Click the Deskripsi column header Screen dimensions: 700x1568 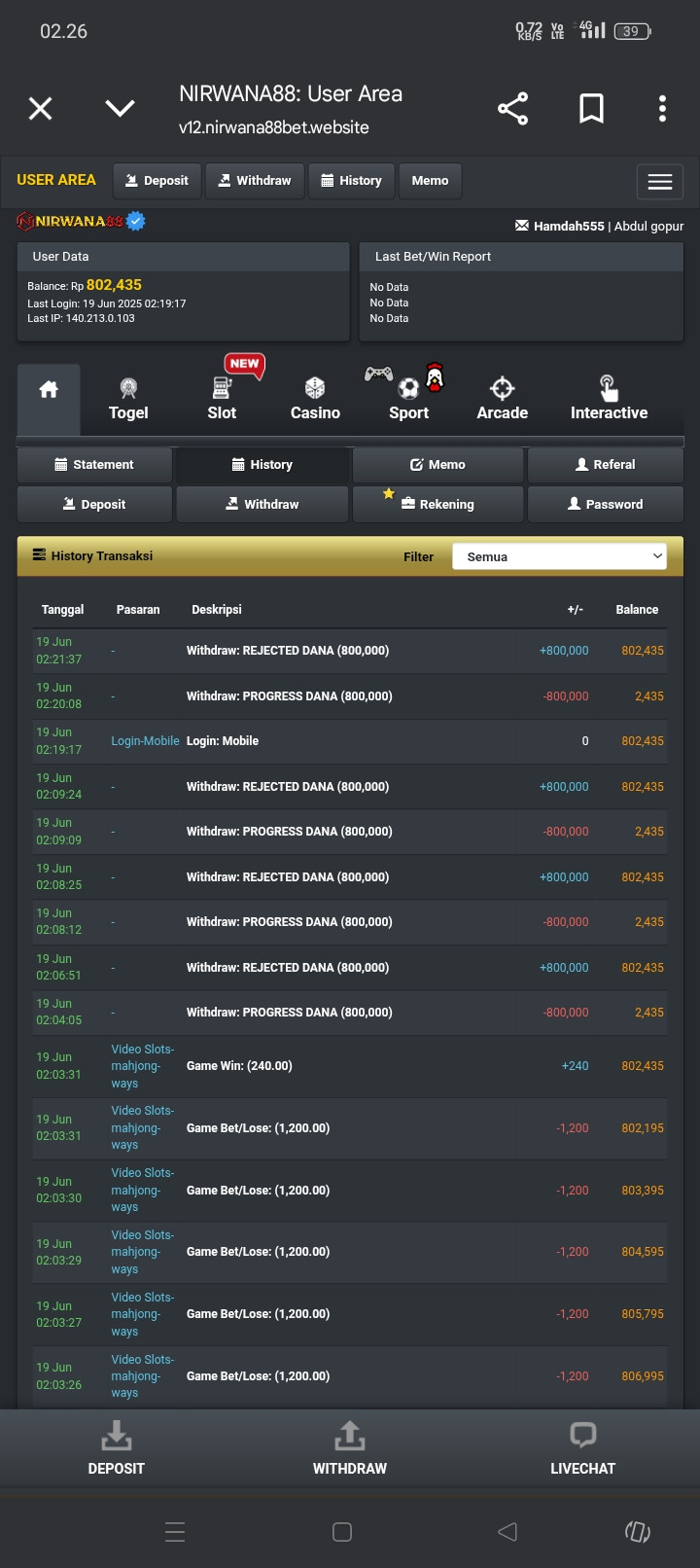click(217, 610)
